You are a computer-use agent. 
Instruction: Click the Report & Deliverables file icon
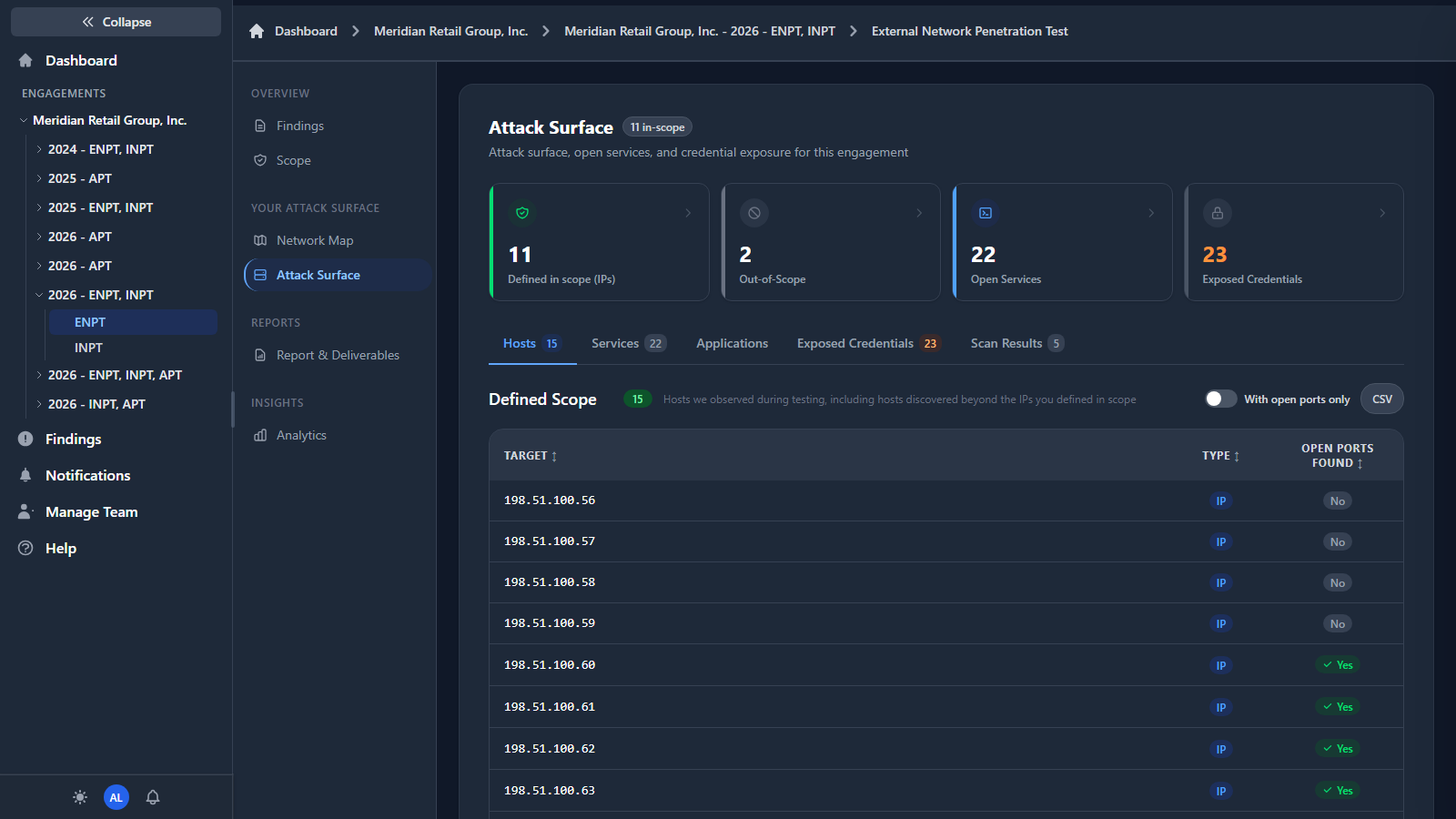pos(260,355)
